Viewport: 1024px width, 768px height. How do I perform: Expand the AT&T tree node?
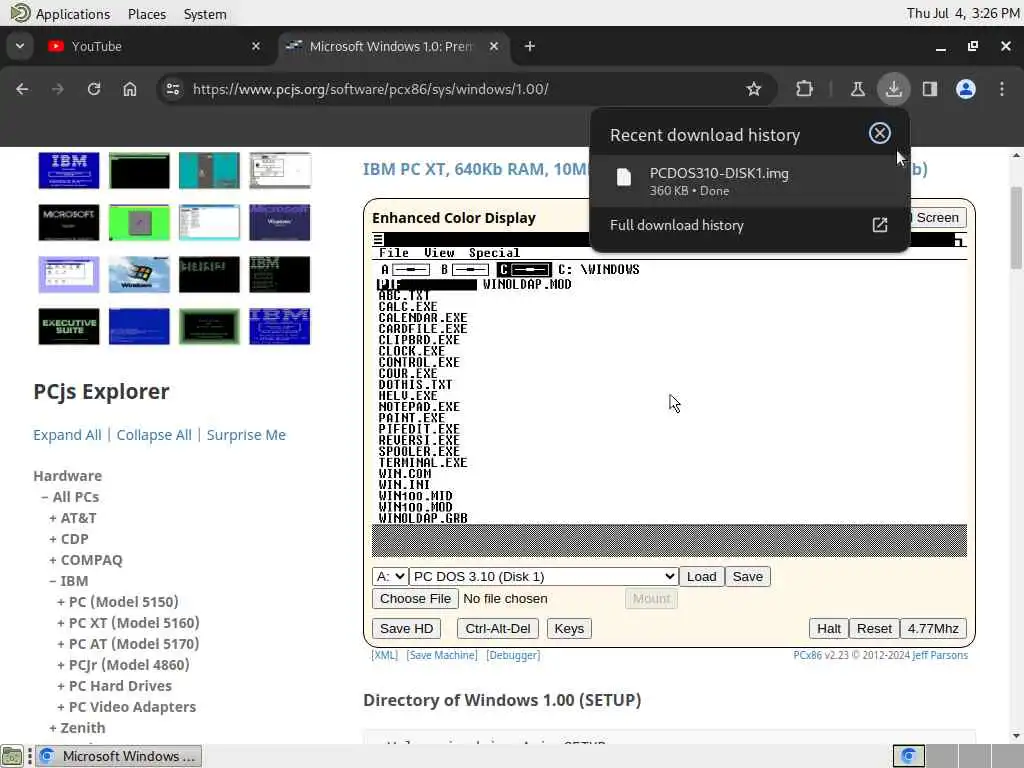click(73, 518)
